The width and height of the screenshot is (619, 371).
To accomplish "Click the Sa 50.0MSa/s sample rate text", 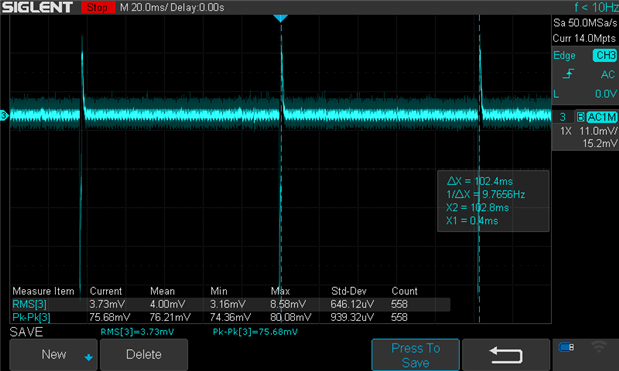I will click(x=585, y=23).
